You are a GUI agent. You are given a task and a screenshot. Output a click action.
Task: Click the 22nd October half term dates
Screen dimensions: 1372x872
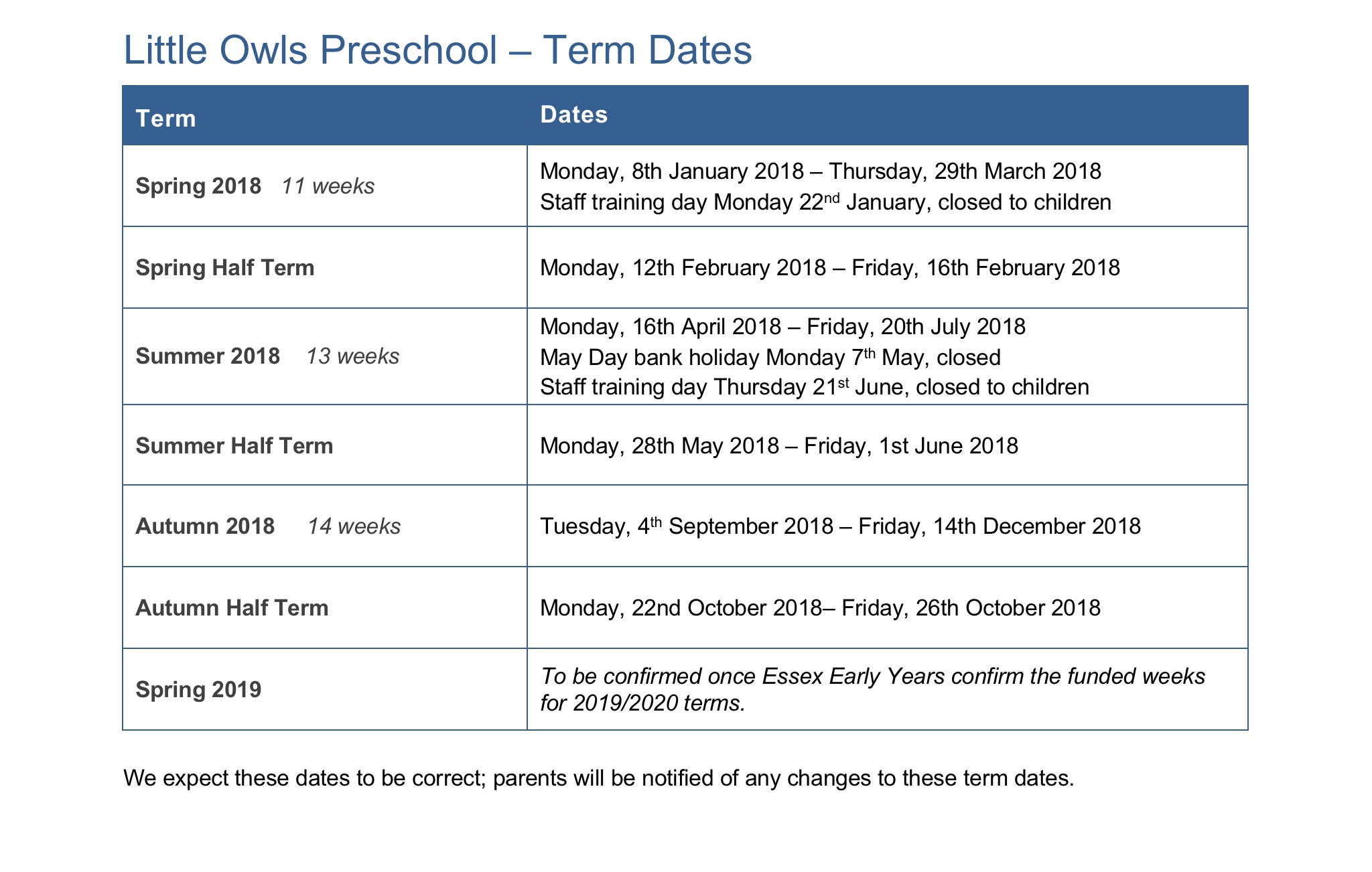[x=820, y=607]
